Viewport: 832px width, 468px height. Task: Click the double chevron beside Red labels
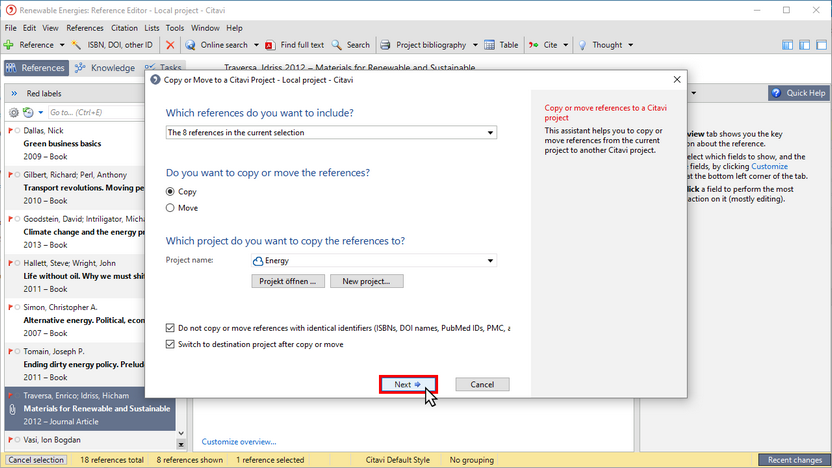click(14, 93)
